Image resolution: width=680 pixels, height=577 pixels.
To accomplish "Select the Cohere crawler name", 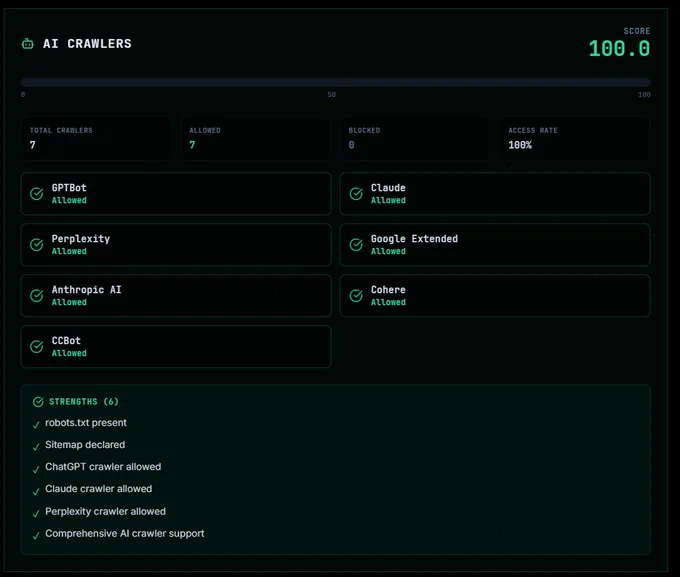I will (388, 290).
